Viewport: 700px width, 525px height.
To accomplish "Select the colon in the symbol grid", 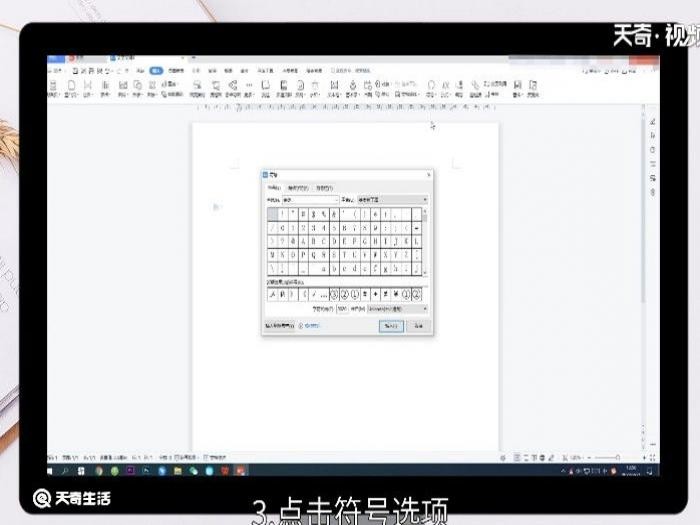I will pyautogui.click(x=385, y=228).
